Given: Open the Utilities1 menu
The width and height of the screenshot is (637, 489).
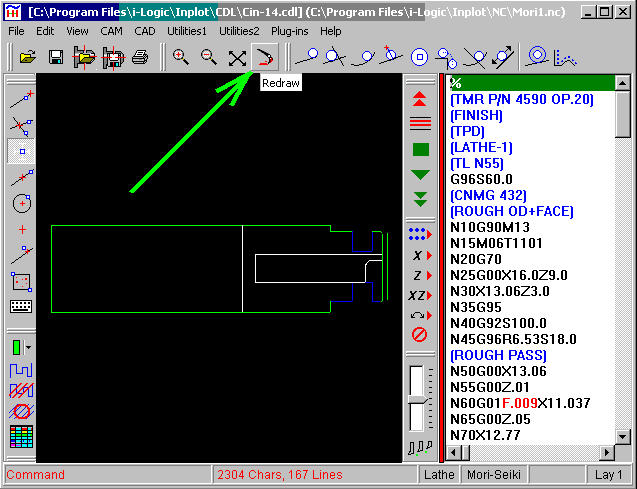Looking at the screenshot, I should pyautogui.click(x=187, y=31).
